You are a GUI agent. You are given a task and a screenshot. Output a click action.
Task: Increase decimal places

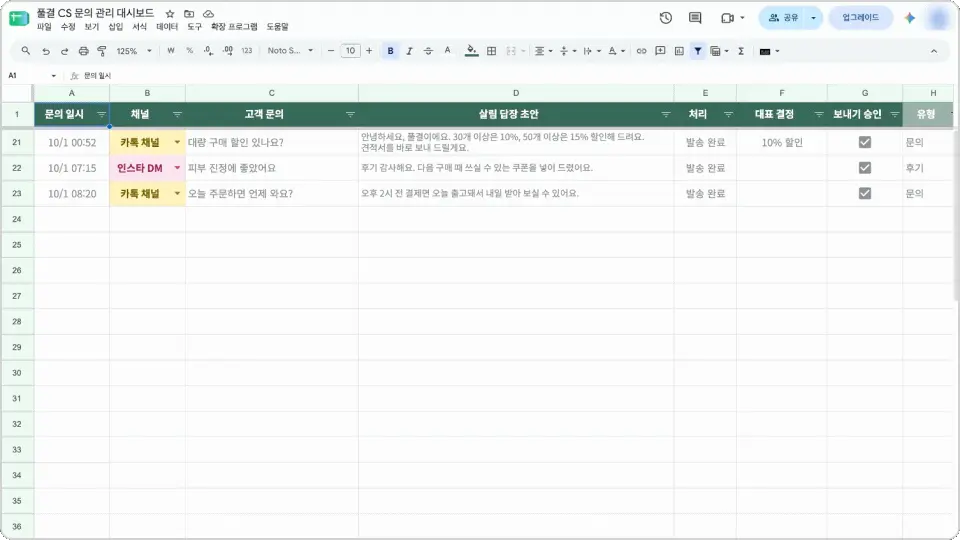[228, 51]
